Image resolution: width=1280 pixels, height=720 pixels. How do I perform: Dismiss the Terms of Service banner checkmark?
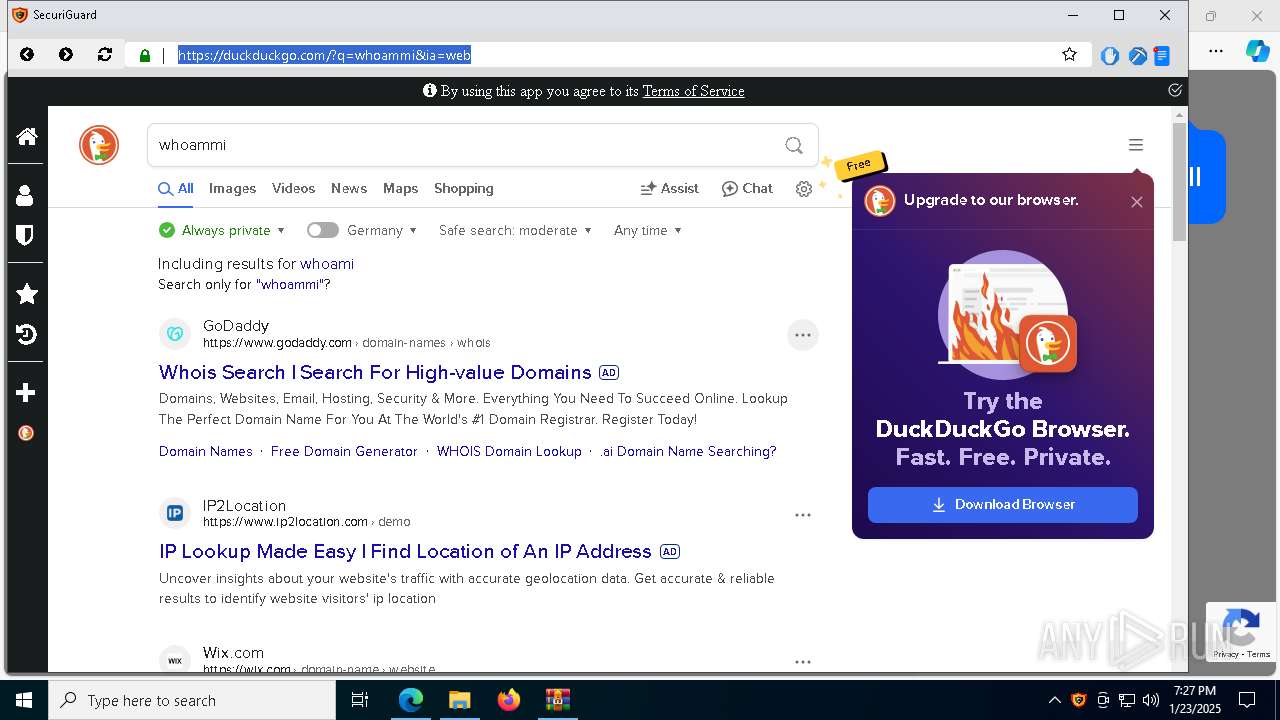tap(1175, 90)
